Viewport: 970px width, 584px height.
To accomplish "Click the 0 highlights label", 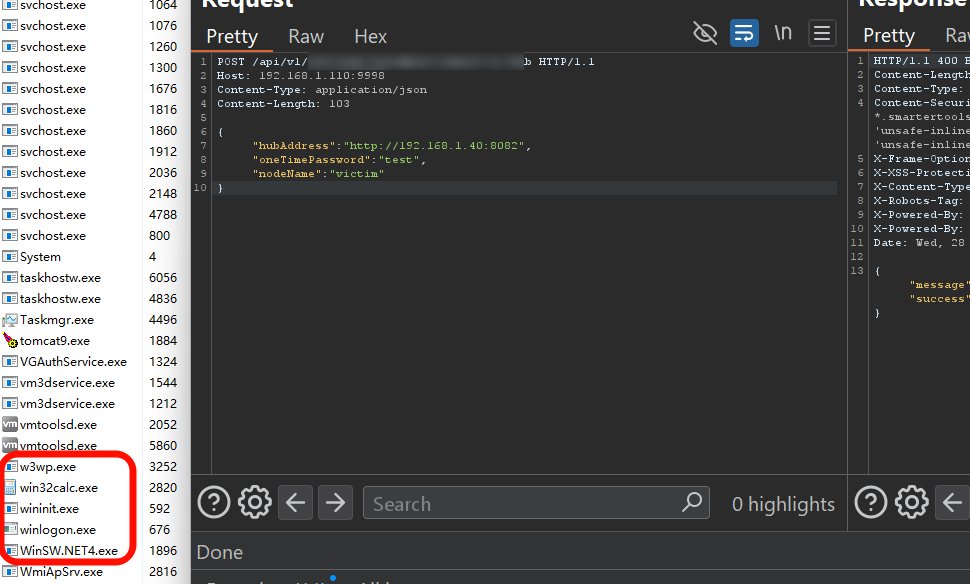I will pos(783,504).
